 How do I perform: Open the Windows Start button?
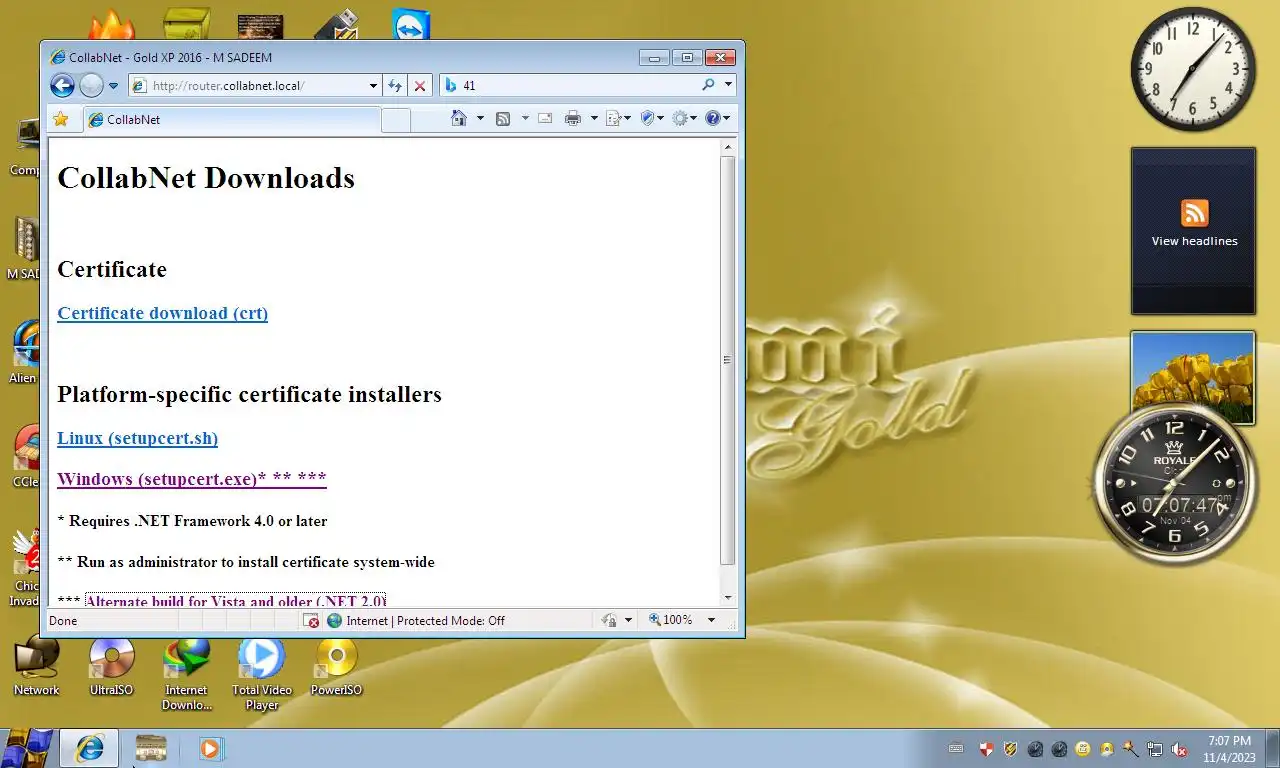pos(27,748)
